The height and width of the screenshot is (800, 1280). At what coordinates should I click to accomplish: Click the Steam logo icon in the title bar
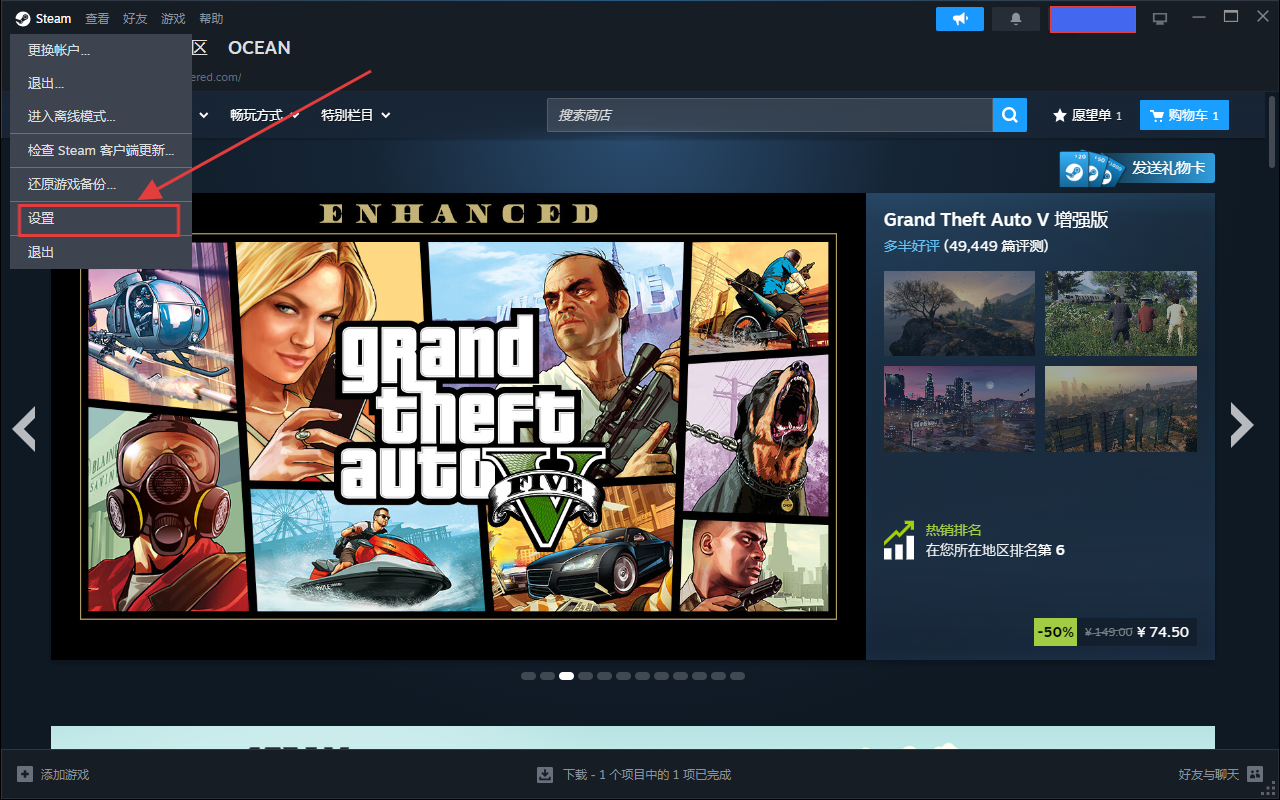[x=22, y=19]
